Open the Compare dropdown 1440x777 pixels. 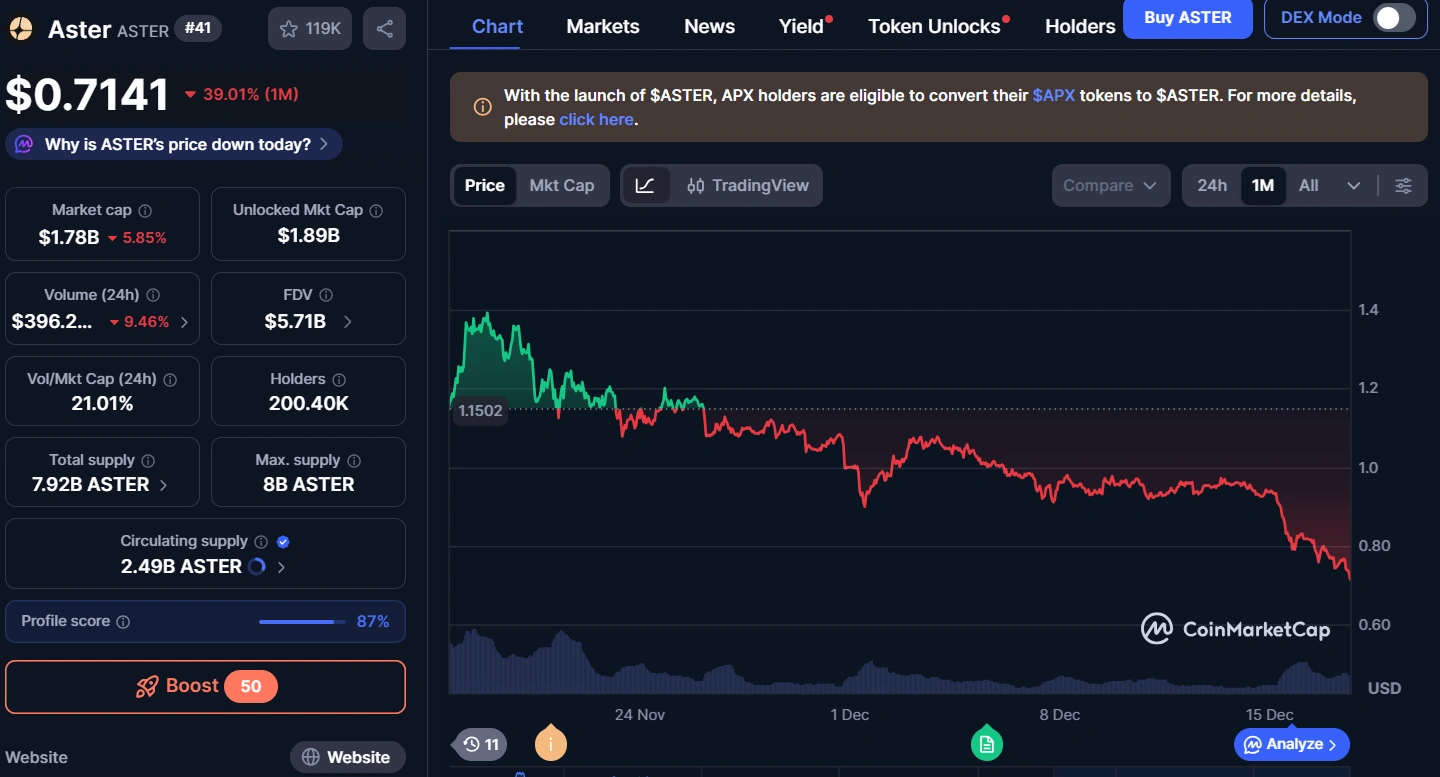[x=1110, y=185]
